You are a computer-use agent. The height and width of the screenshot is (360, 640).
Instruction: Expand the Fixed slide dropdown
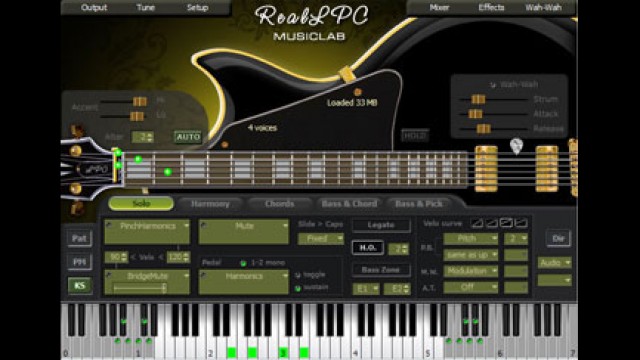(321, 238)
